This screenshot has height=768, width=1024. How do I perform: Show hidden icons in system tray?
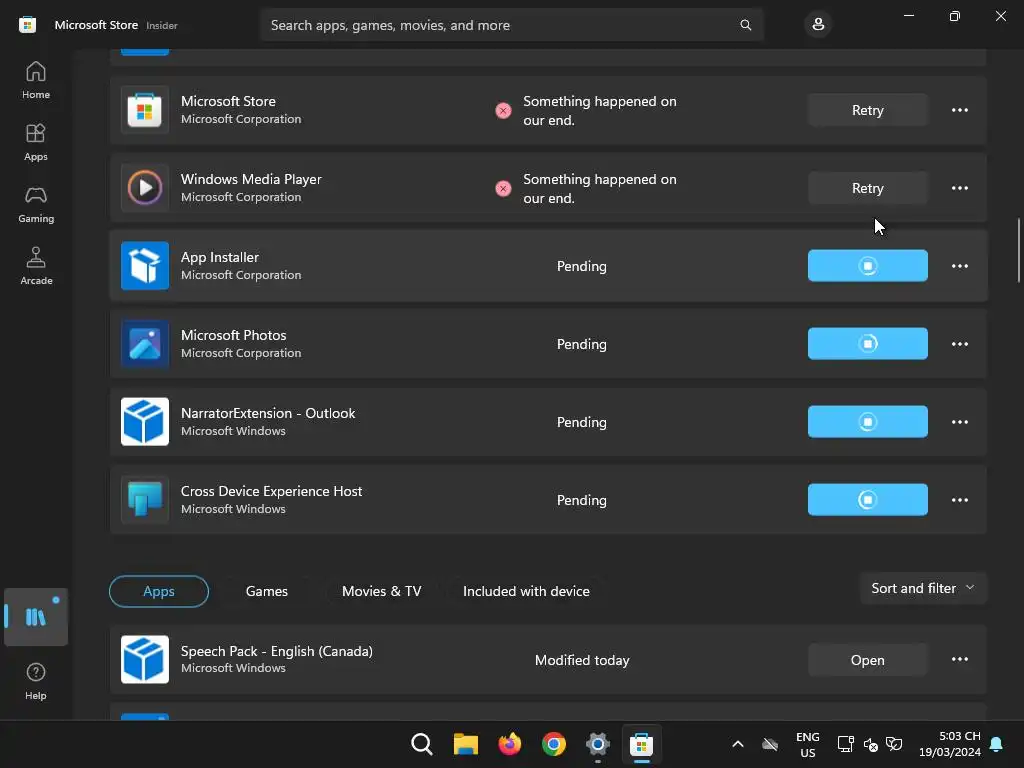click(737, 744)
